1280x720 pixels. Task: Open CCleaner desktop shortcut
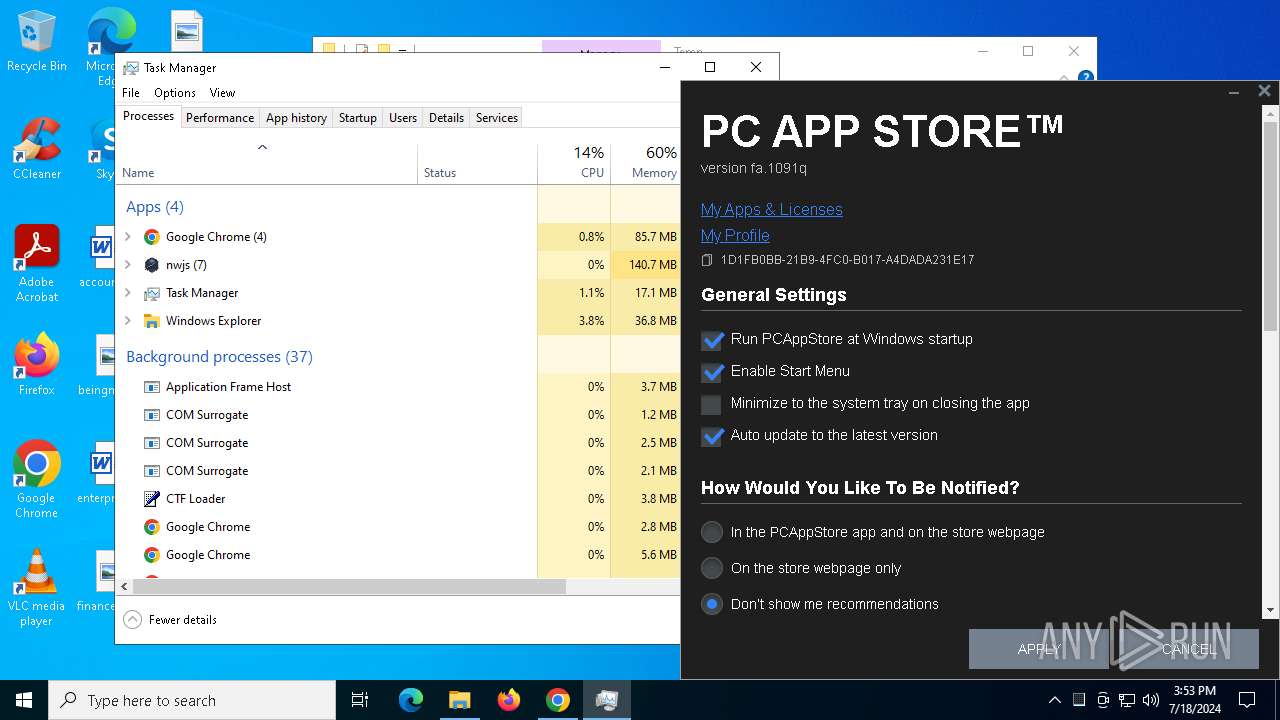coord(37,148)
